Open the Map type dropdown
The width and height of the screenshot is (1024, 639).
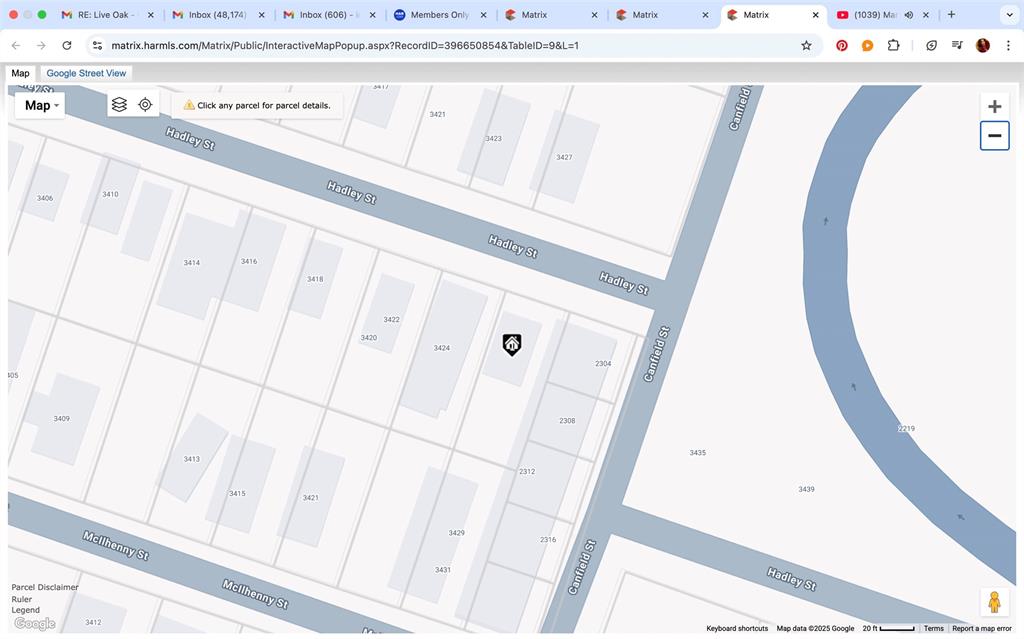40,105
